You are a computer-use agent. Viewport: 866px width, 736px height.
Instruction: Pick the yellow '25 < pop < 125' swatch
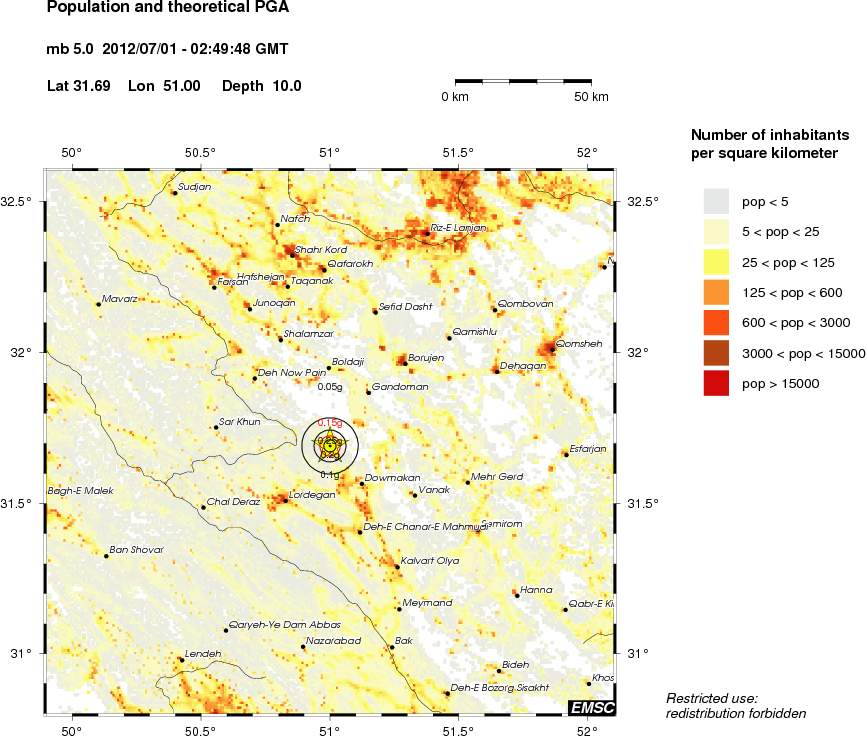point(716,262)
